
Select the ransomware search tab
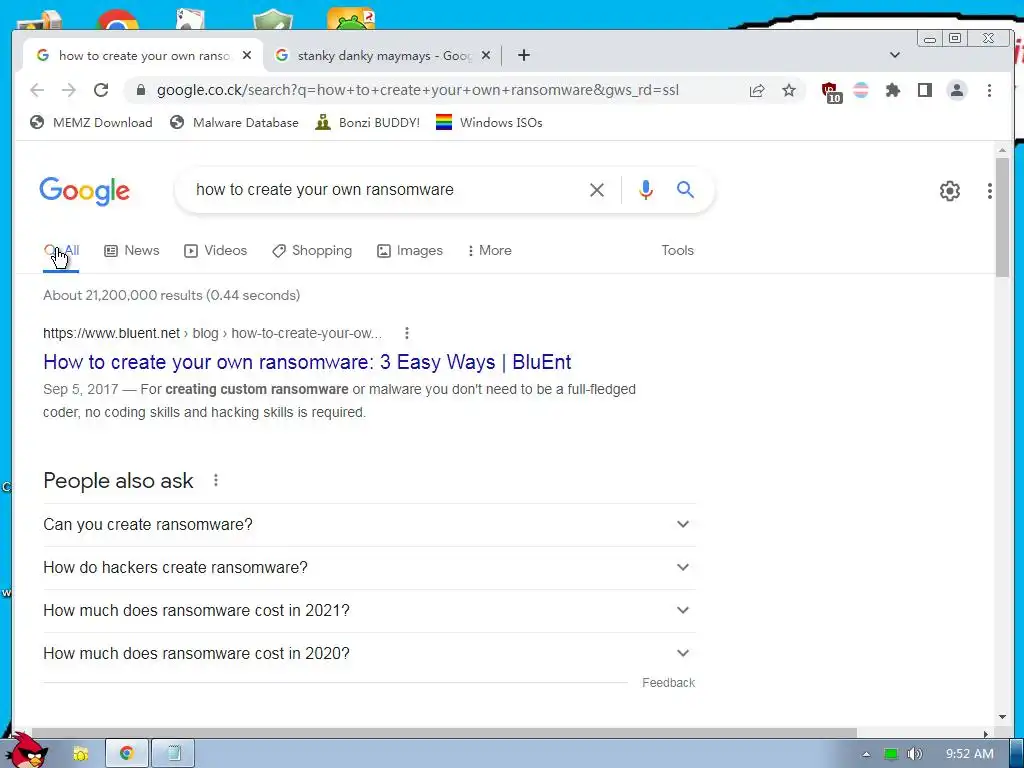[x=144, y=56]
